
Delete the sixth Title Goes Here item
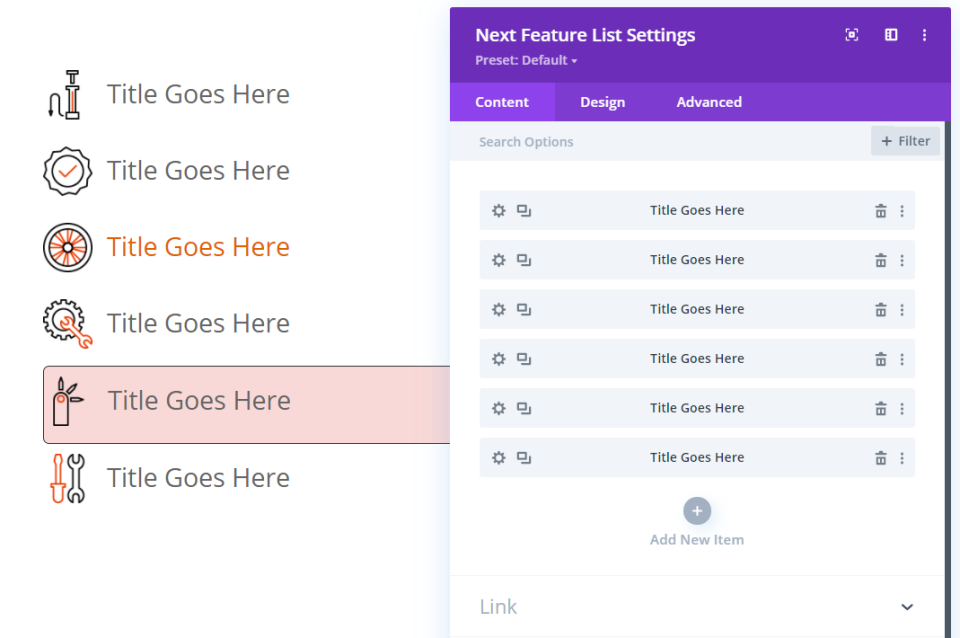[881, 458]
